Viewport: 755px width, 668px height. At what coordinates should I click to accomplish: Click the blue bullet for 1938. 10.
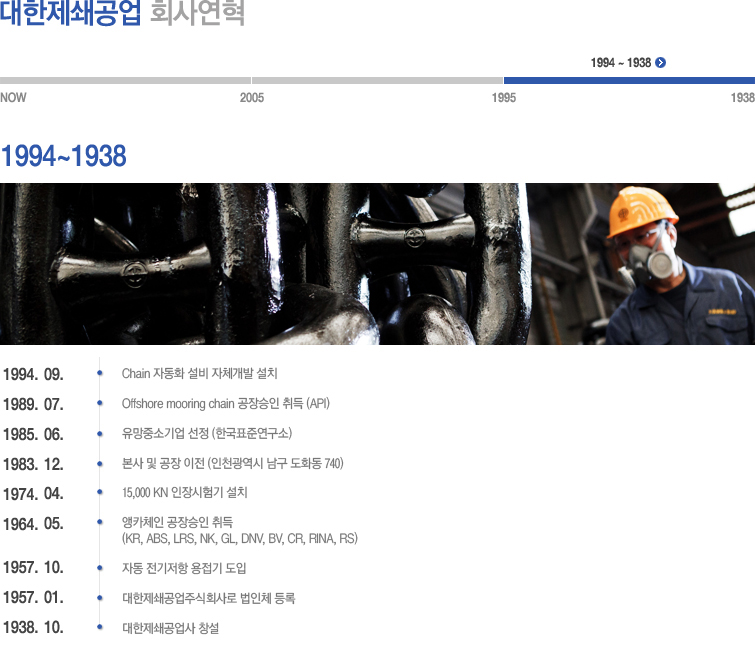tap(100, 627)
